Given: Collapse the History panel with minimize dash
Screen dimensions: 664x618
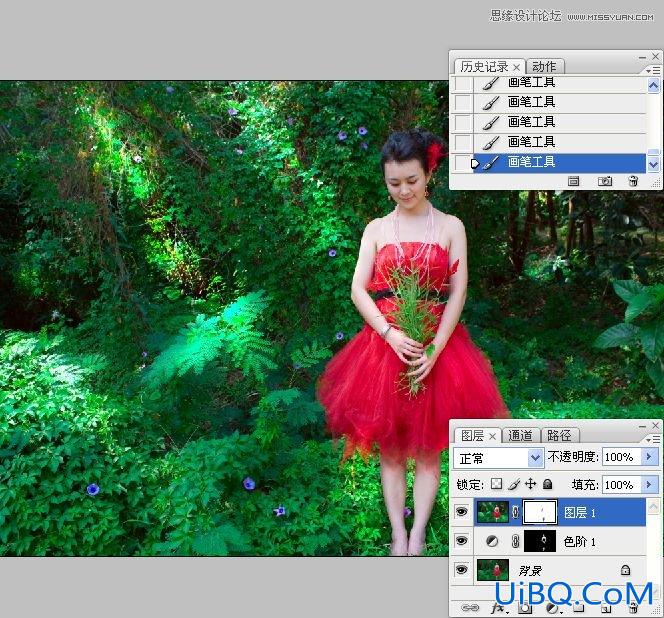Looking at the screenshot, I should pos(642,57).
